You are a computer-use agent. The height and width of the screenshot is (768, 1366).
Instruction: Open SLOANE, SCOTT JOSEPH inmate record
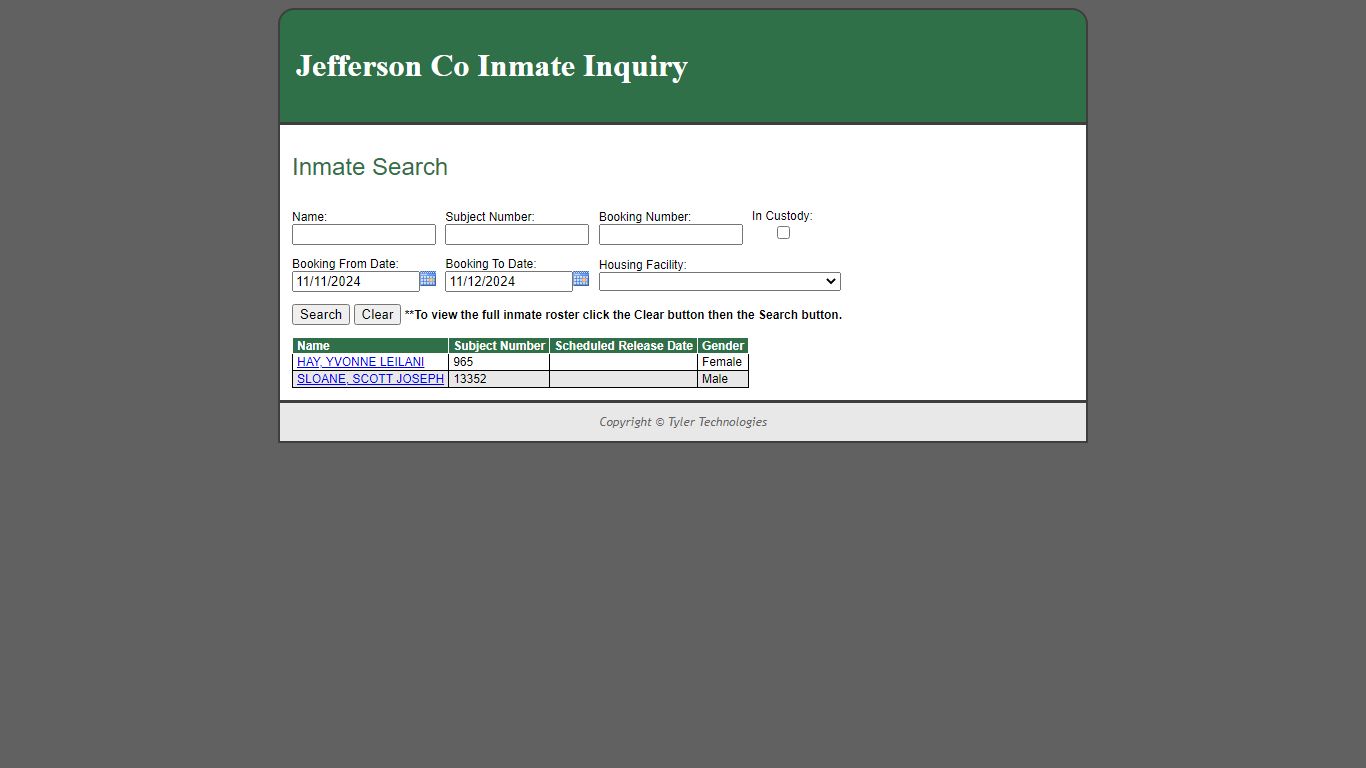click(370, 379)
